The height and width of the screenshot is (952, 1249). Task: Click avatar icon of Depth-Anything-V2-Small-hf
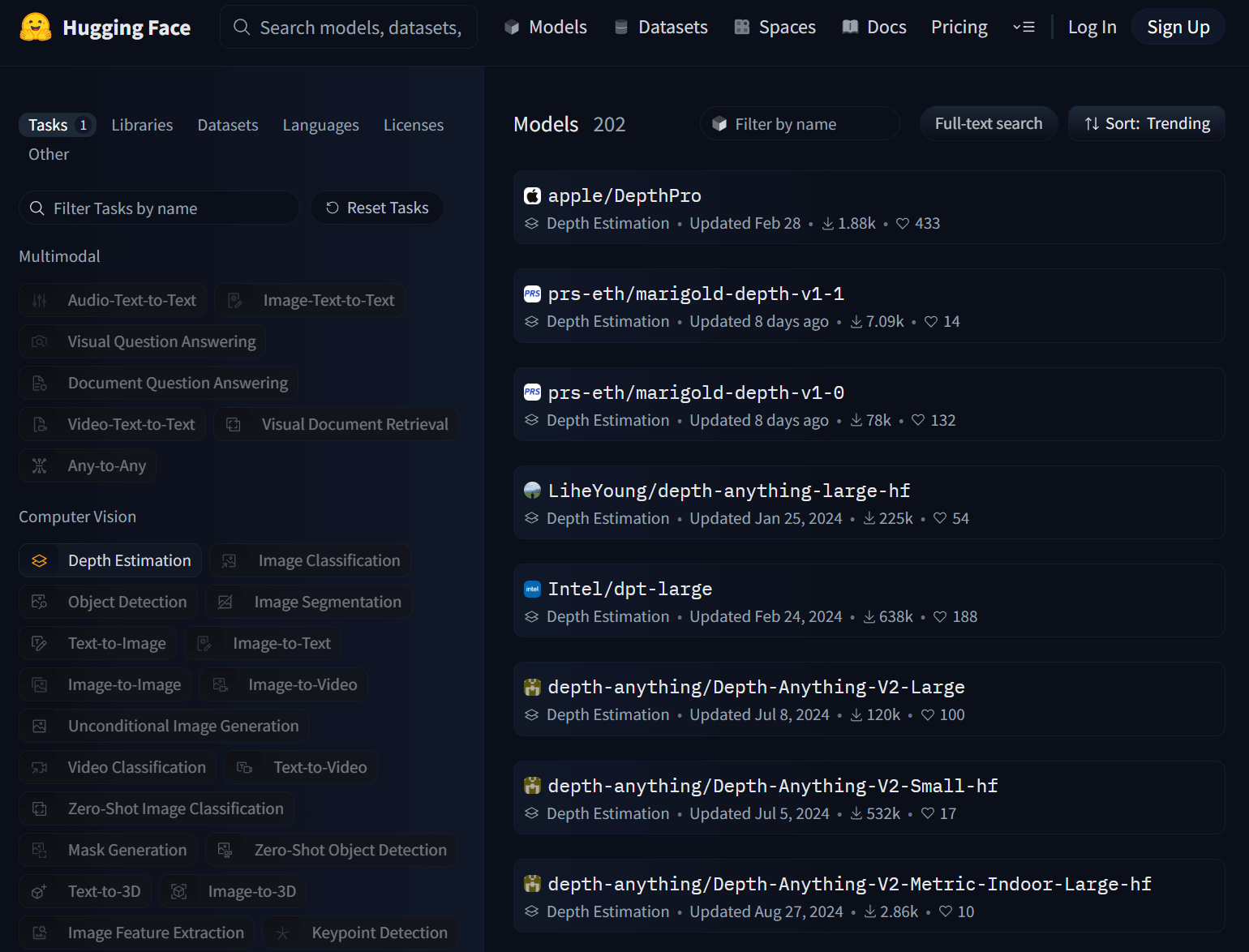(532, 786)
